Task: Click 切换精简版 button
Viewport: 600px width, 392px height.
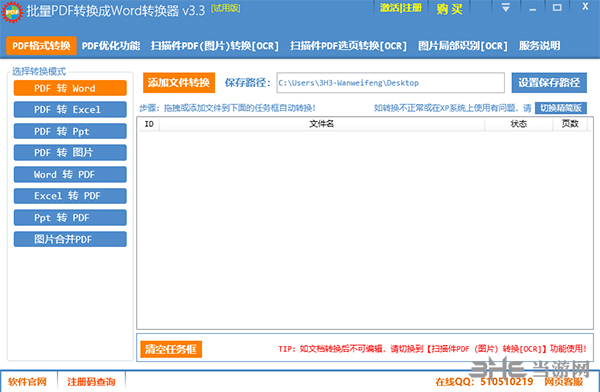Action: [x=561, y=108]
